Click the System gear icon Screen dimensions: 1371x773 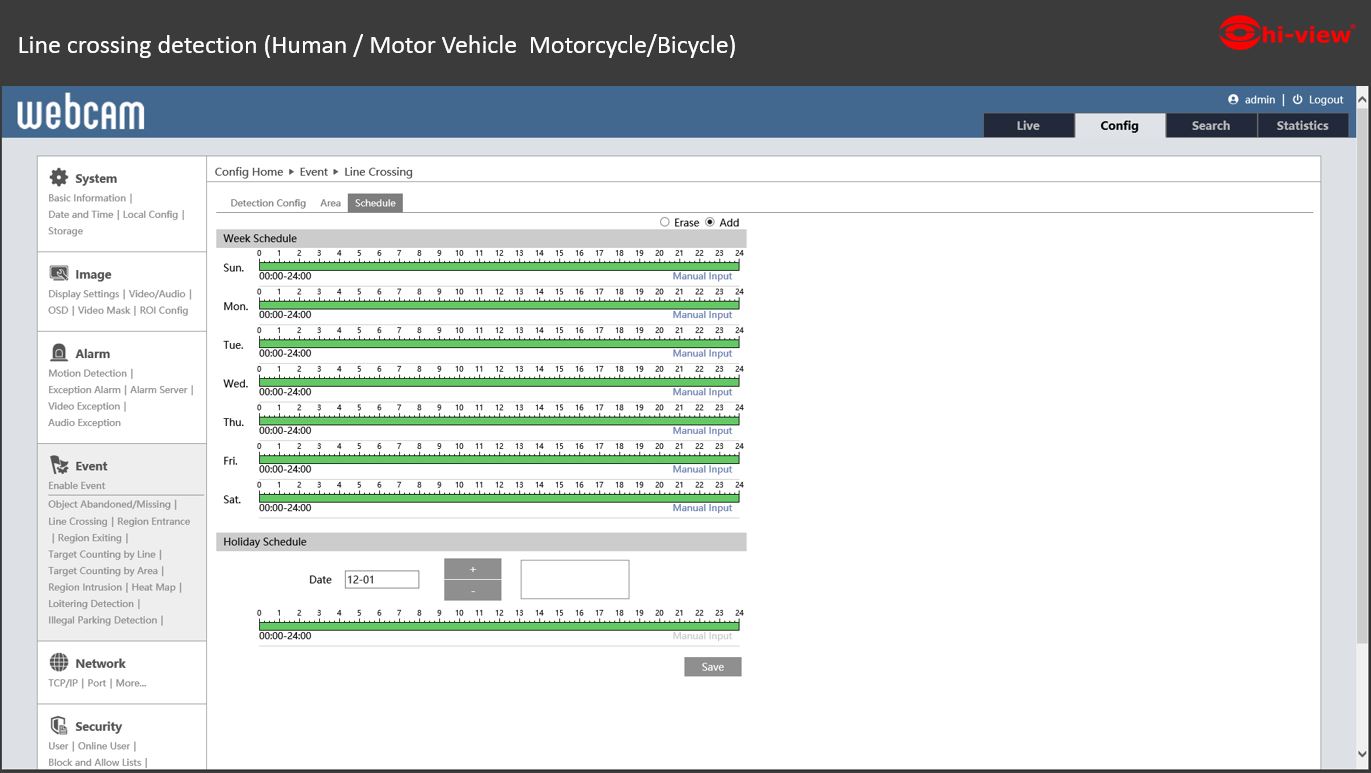point(59,178)
